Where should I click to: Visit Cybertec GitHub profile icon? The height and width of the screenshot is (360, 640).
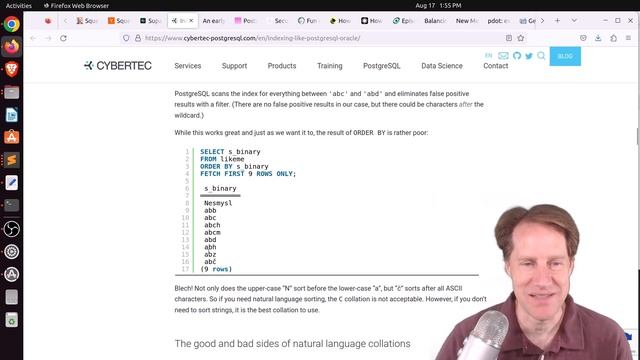pyautogui.click(x=517, y=56)
